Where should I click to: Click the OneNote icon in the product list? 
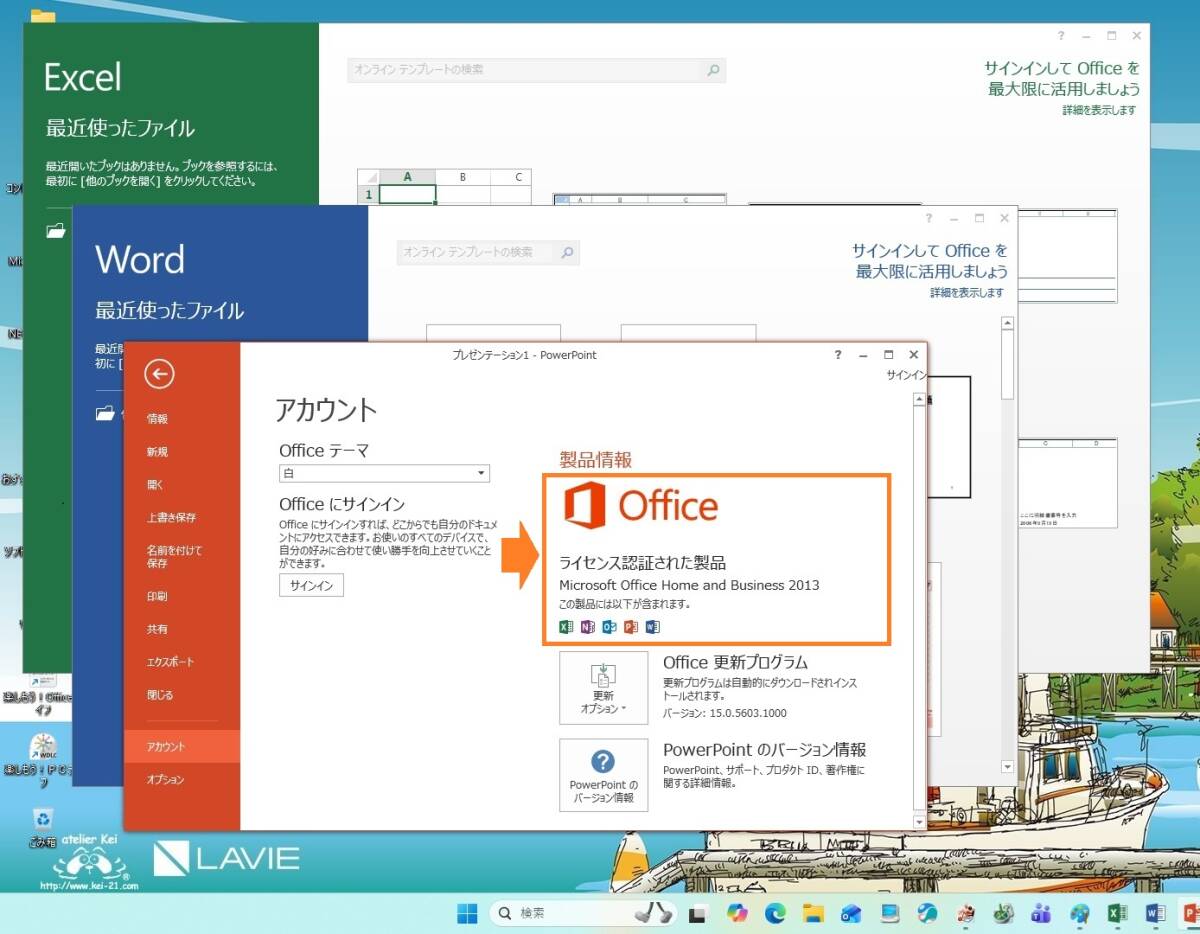587,627
